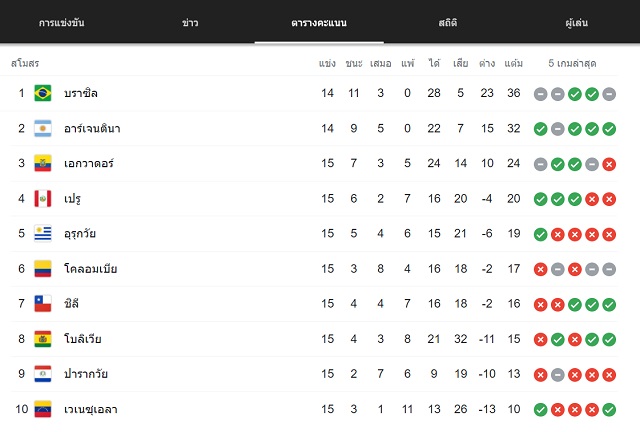Open the อาร์เจนตินา team link
Screen dimensions: 640x432
(x=92, y=129)
